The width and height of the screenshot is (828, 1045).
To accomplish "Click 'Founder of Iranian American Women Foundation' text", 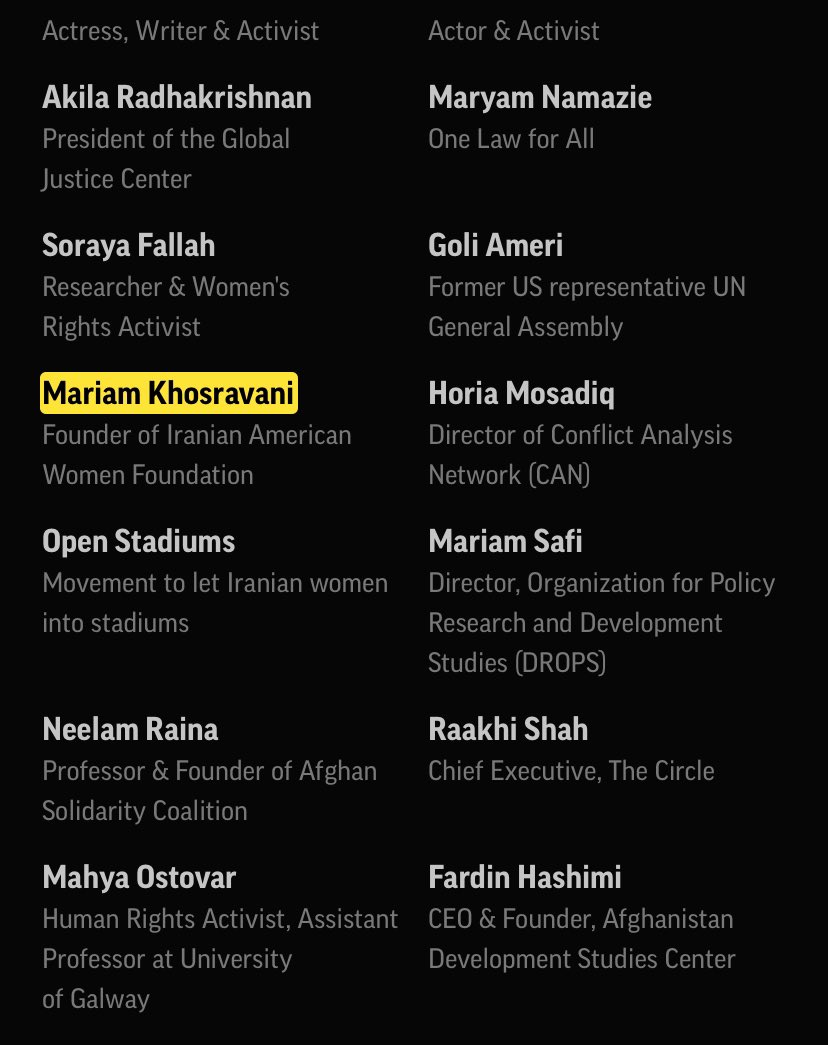I will pos(197,454).
